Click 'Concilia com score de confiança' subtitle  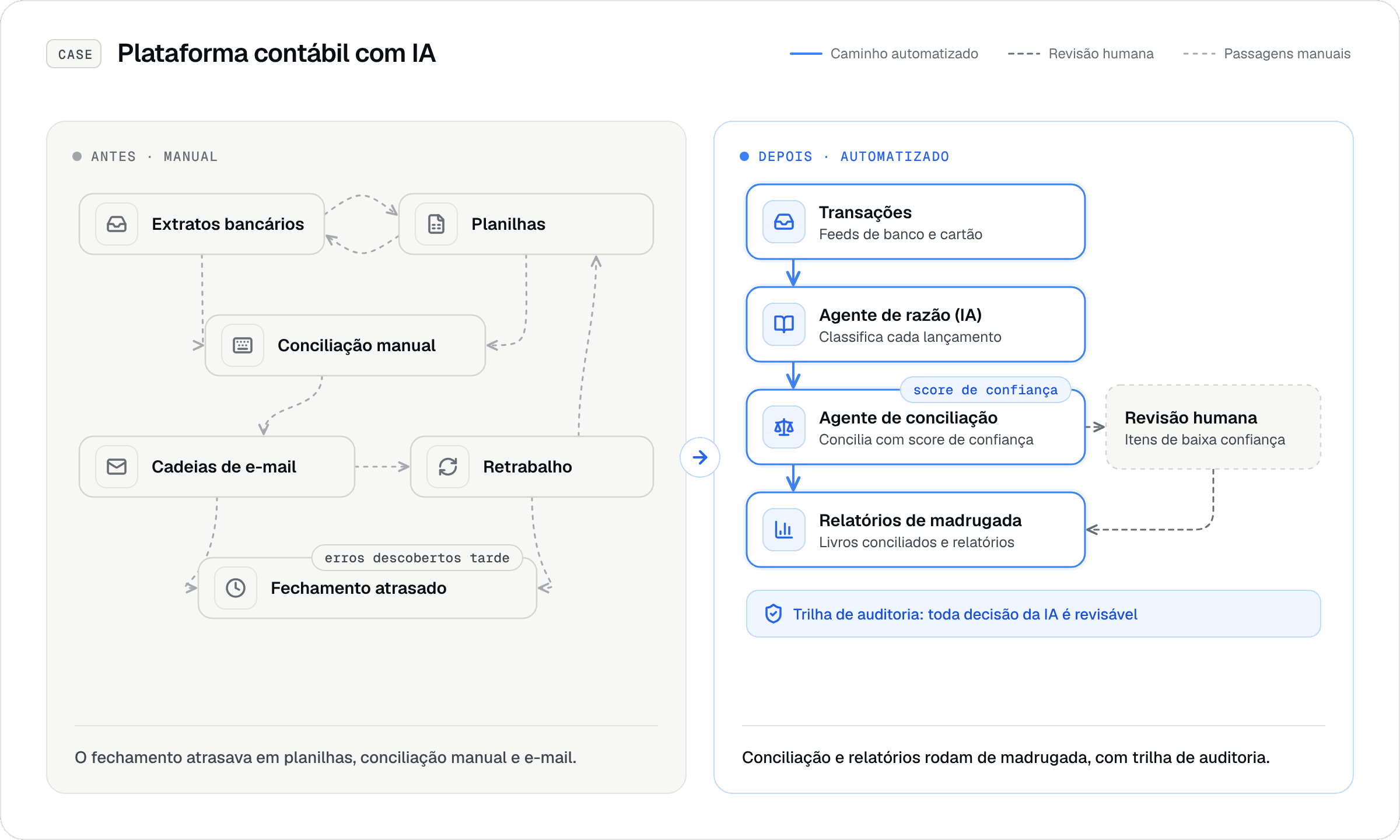(926, 439)
